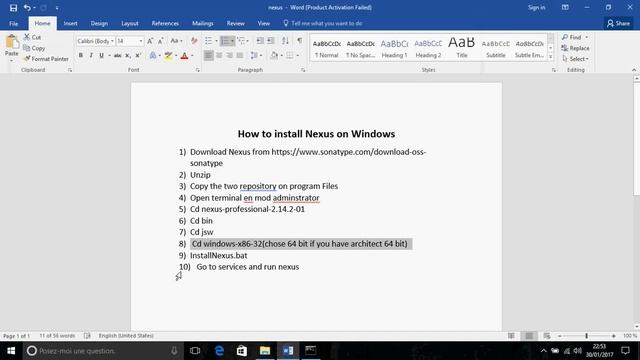Click the Replace button
640x360 pixels.
tap(575, 48)
